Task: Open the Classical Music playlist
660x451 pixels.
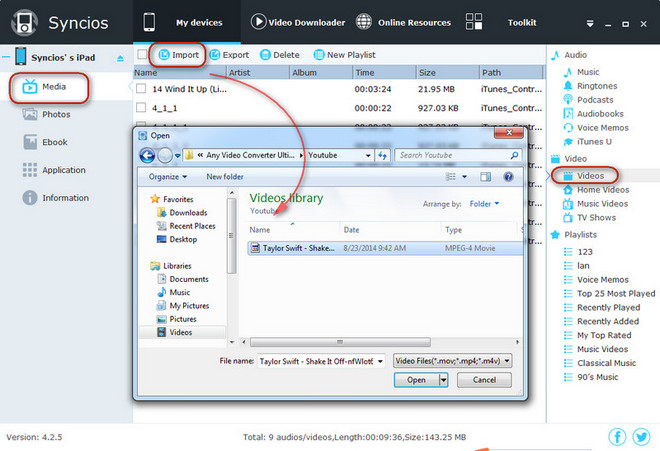Action: click(600, 363)
